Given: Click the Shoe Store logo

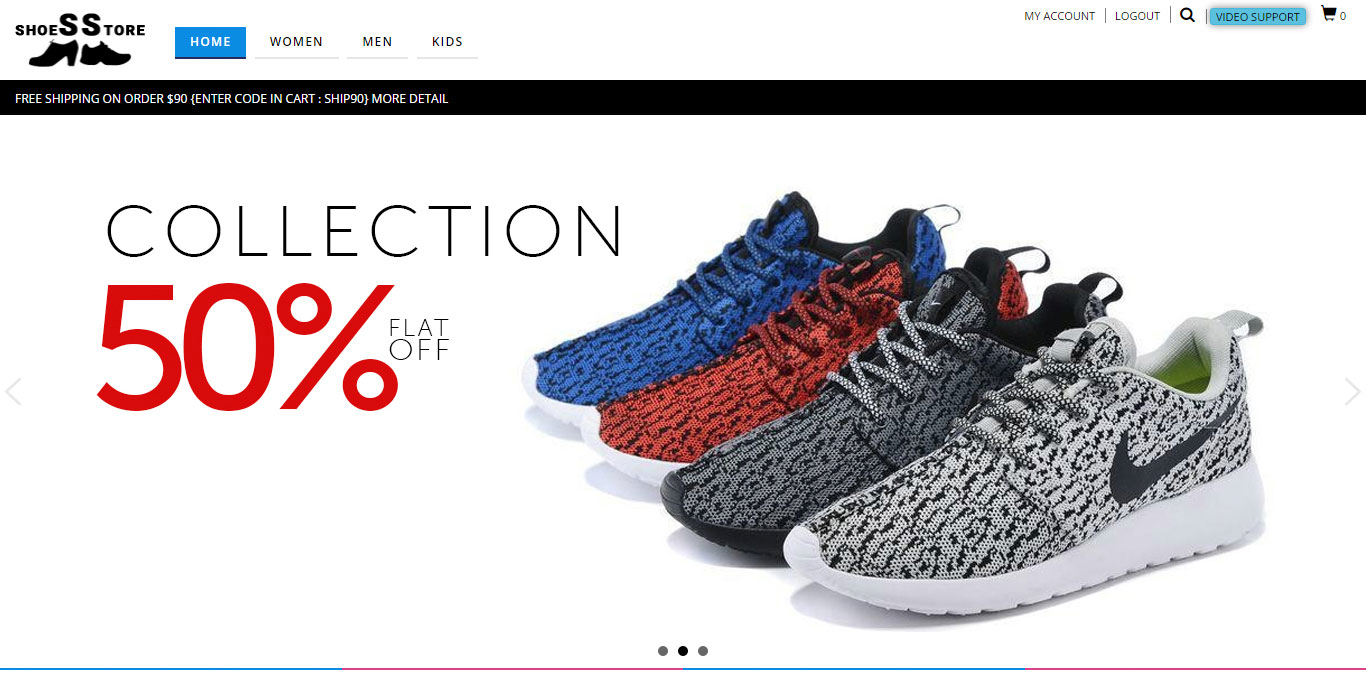Looking at the screenshot, I should pyautogui.click(x=80, y=40).
